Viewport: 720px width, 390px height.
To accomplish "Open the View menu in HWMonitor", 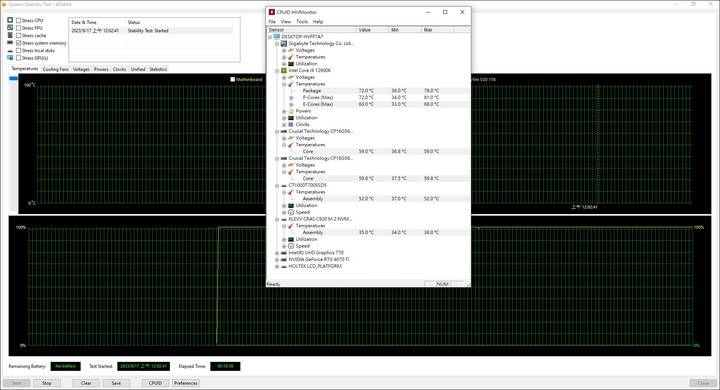I will (x=286, y=22).
